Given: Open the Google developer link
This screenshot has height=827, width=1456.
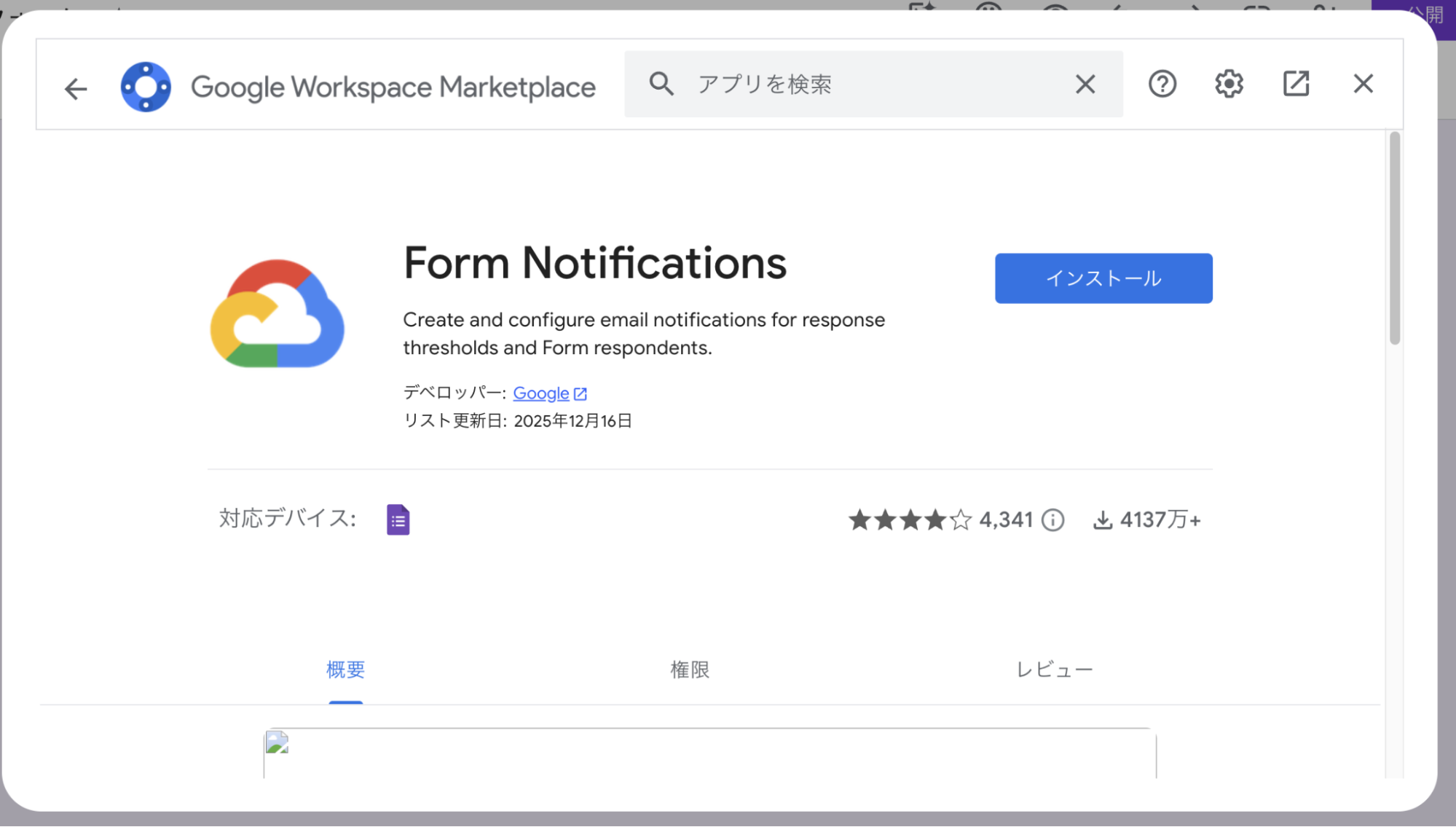Looking at the screenshot, I should pos(541,393).
